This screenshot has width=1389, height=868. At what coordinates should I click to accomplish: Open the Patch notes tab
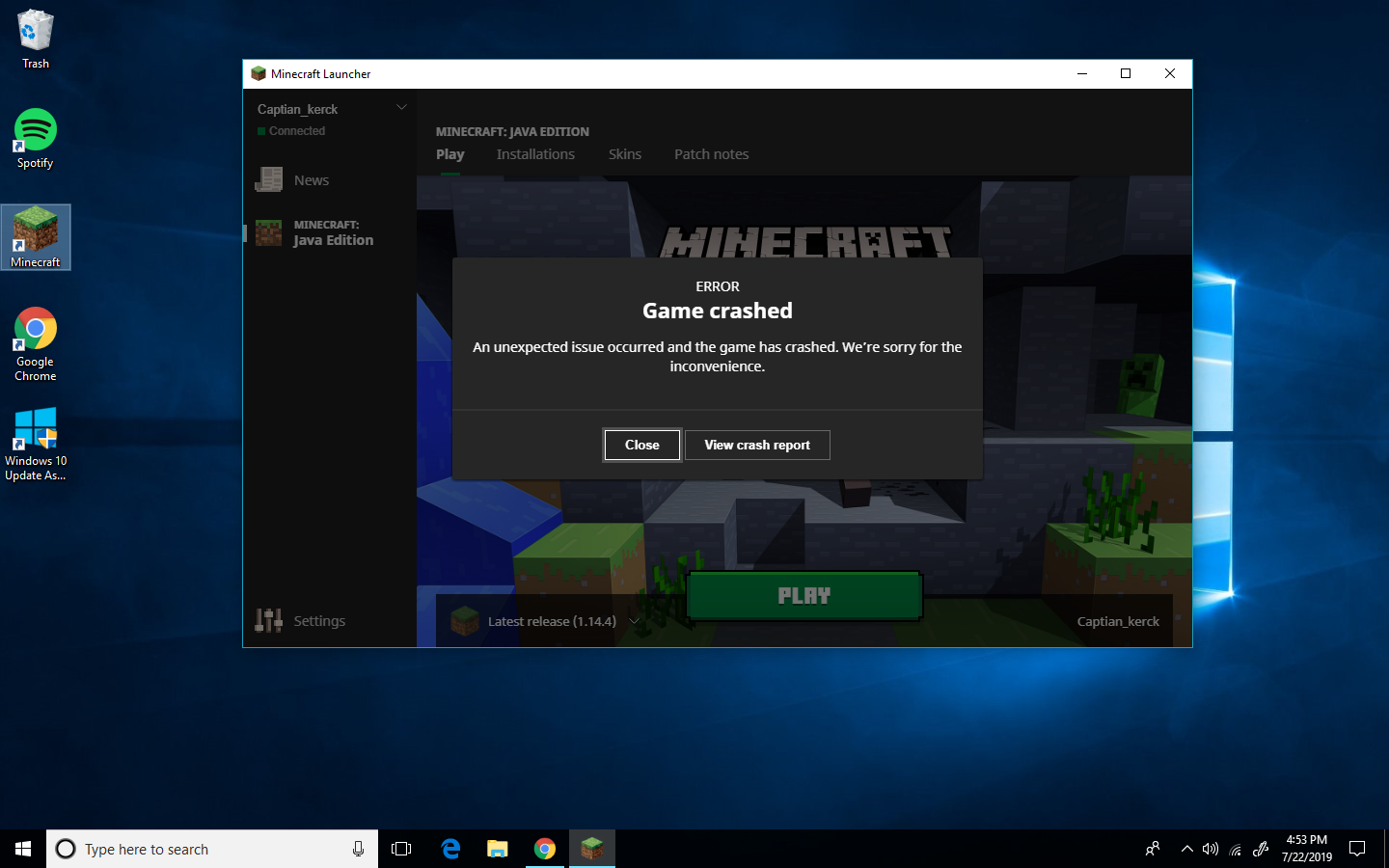(x=711, y=154)
